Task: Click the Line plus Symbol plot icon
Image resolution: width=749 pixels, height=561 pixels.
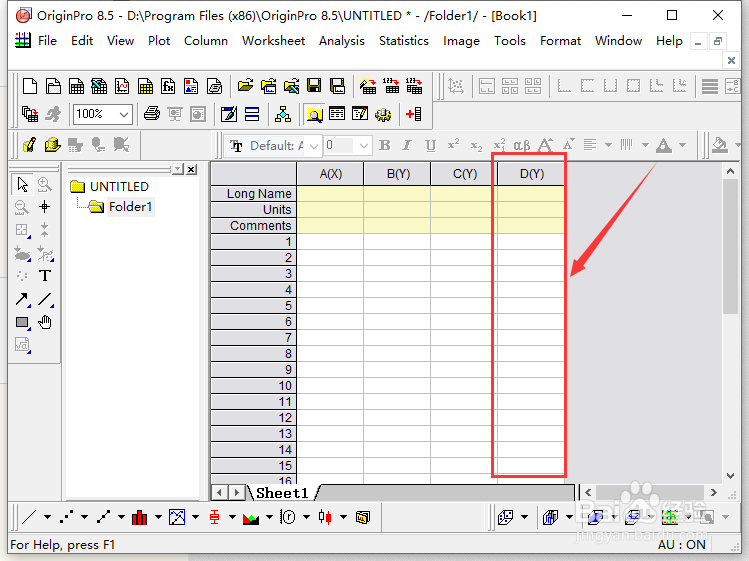Action: 103,517
